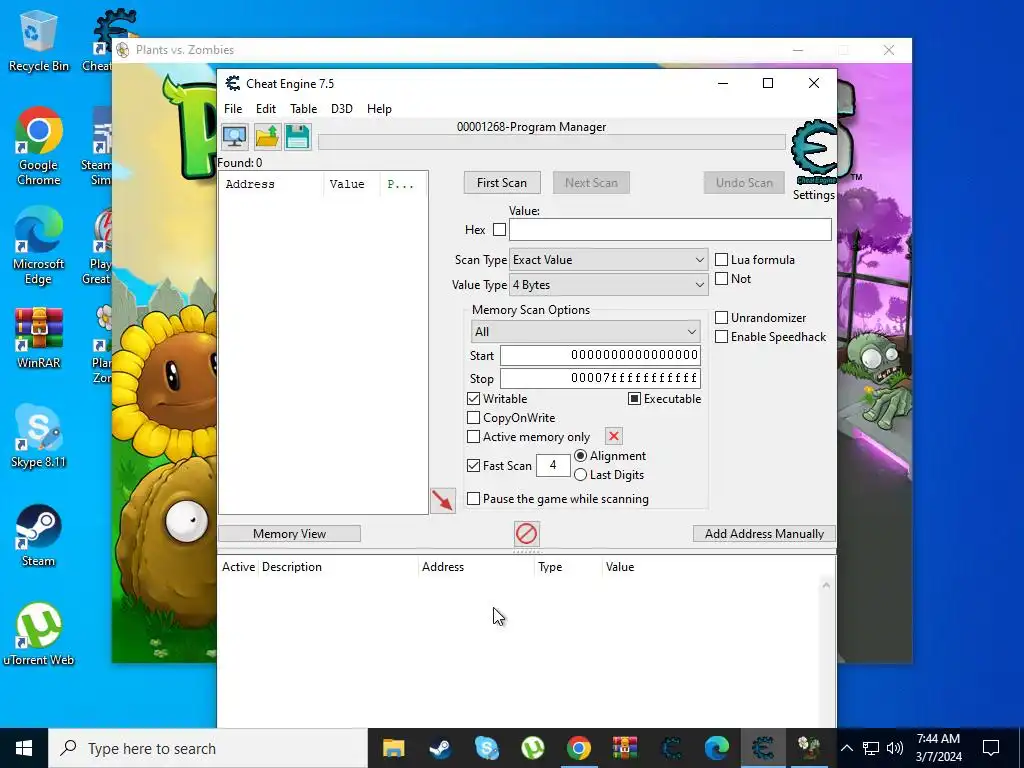Image resolution: width=1024 pixels, height=768 pixels.
Task: Click the scan Value input field
Action: click(670, 230)
